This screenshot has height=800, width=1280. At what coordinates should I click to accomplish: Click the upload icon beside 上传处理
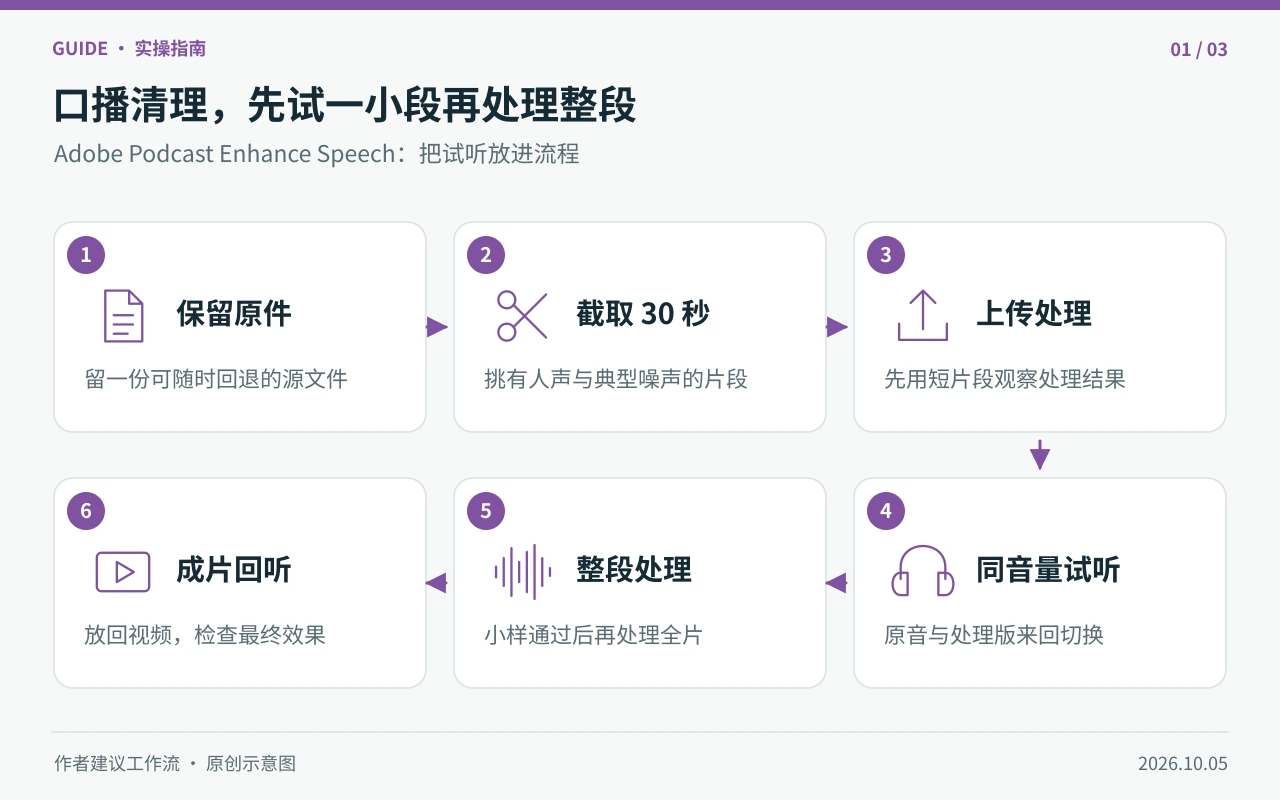[922, 315]
